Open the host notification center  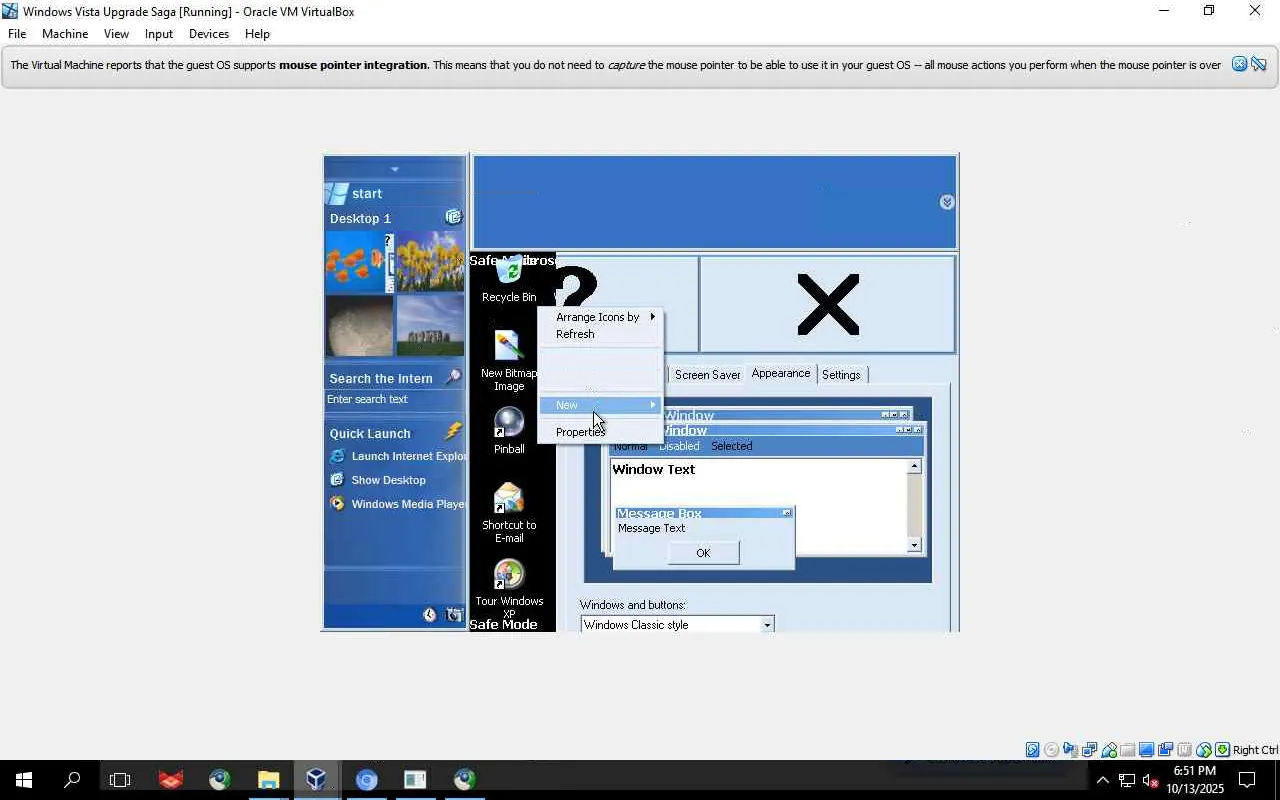point(1248,780)
